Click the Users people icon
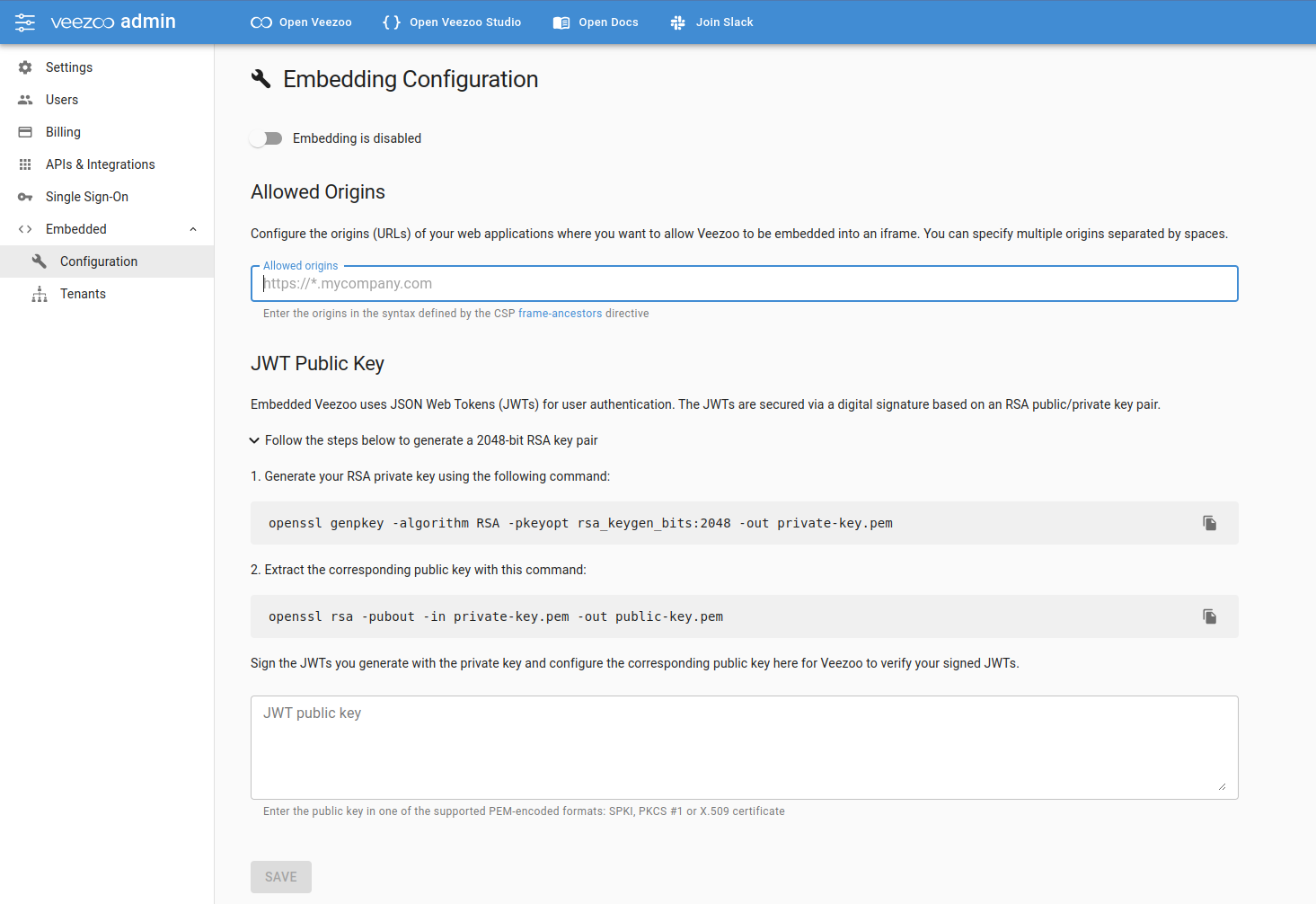Image resolution: width=1316 pixels, height=904 pixels. point(25,100)
